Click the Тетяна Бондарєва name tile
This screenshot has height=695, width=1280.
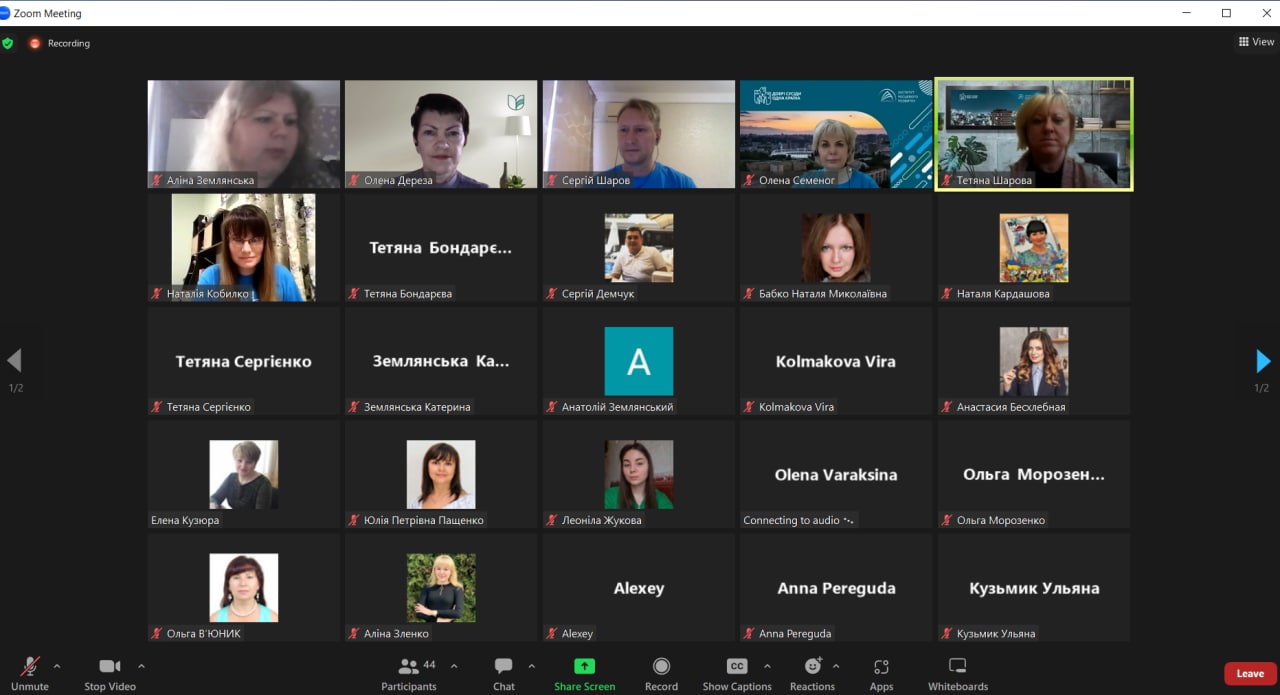point(441,247)
